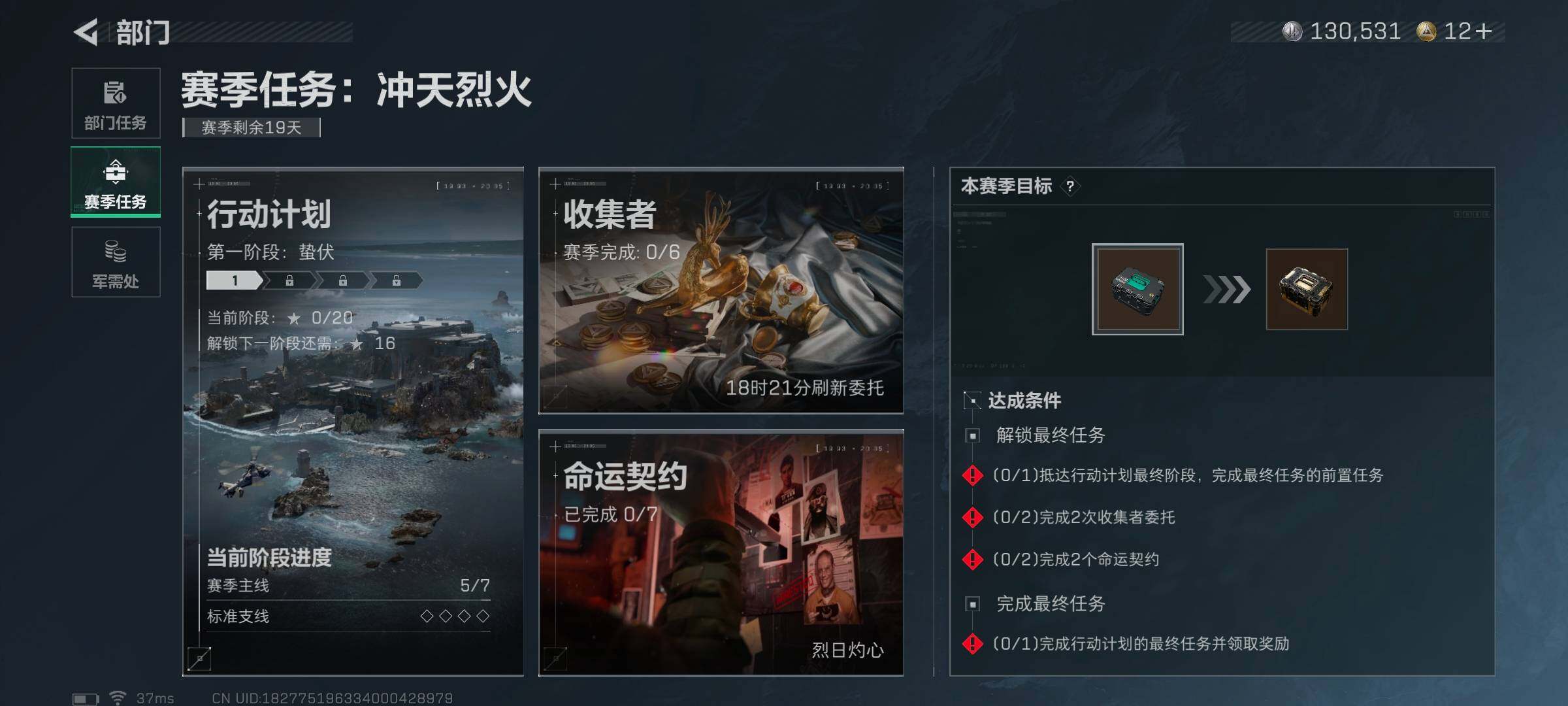Open the 命运契约 card
The width and height of the screenshot is (1568, 706).
[x=721, y=552]
